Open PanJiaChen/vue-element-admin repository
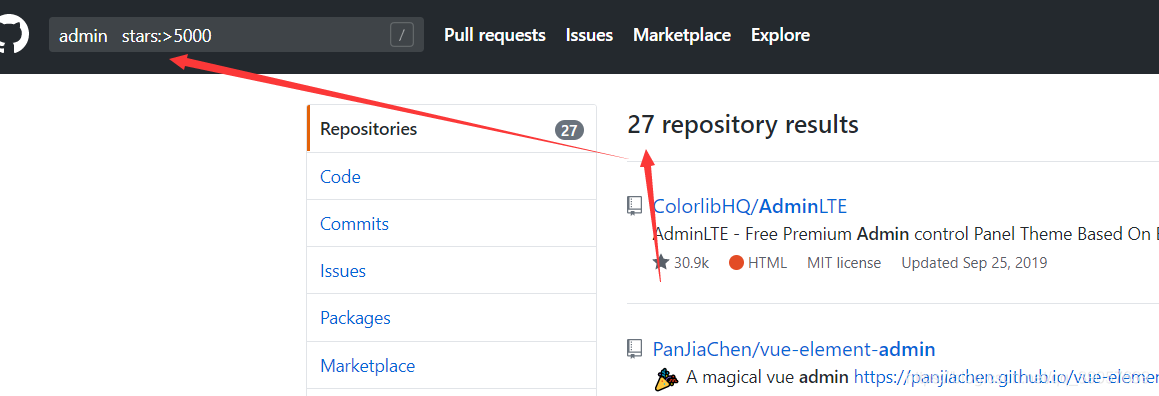 coord(794,349)
